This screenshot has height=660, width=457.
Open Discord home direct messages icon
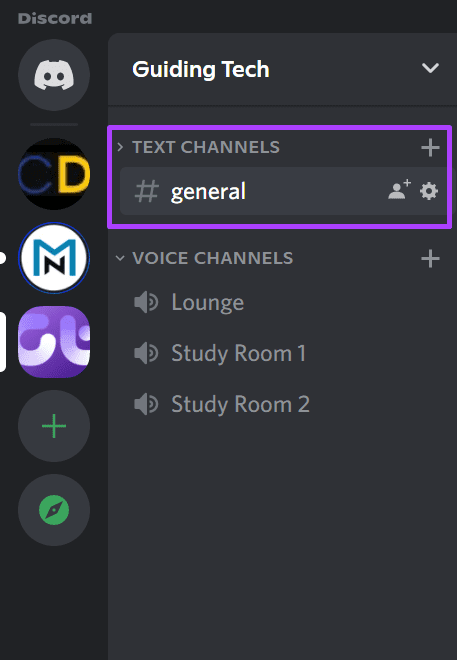[54, 75]
